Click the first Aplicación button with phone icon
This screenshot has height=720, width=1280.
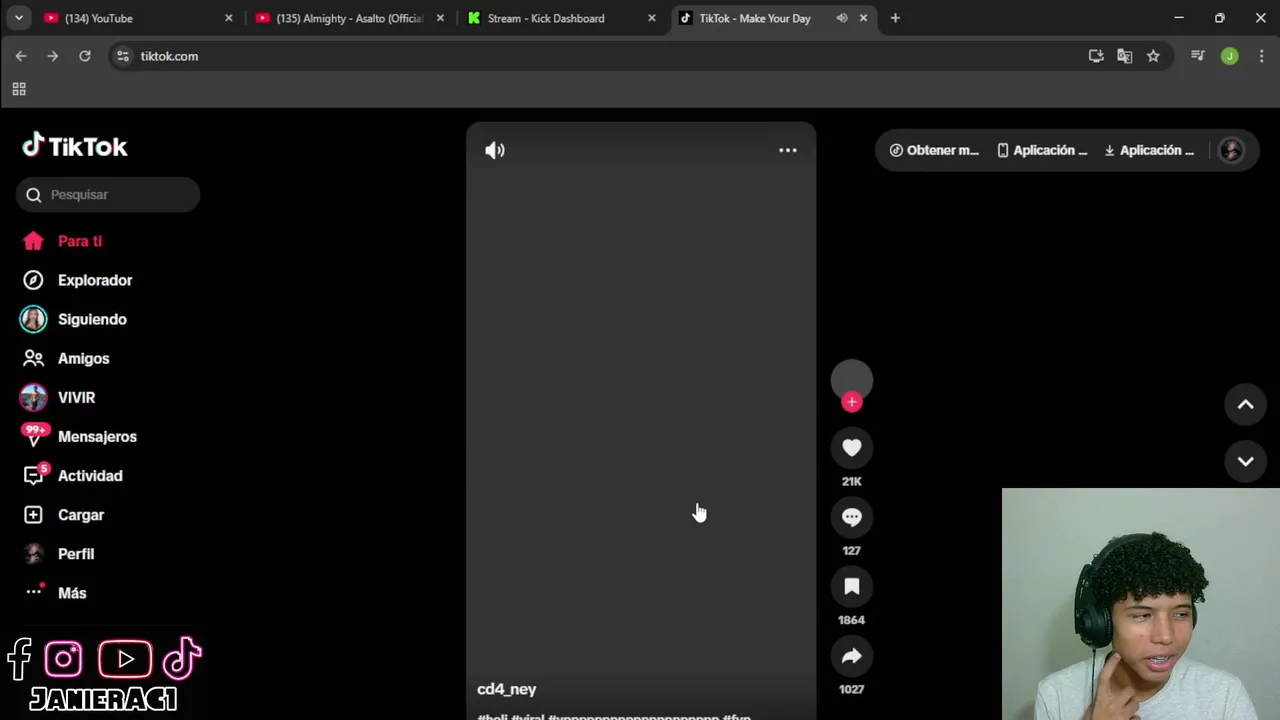coord(1042,150)
